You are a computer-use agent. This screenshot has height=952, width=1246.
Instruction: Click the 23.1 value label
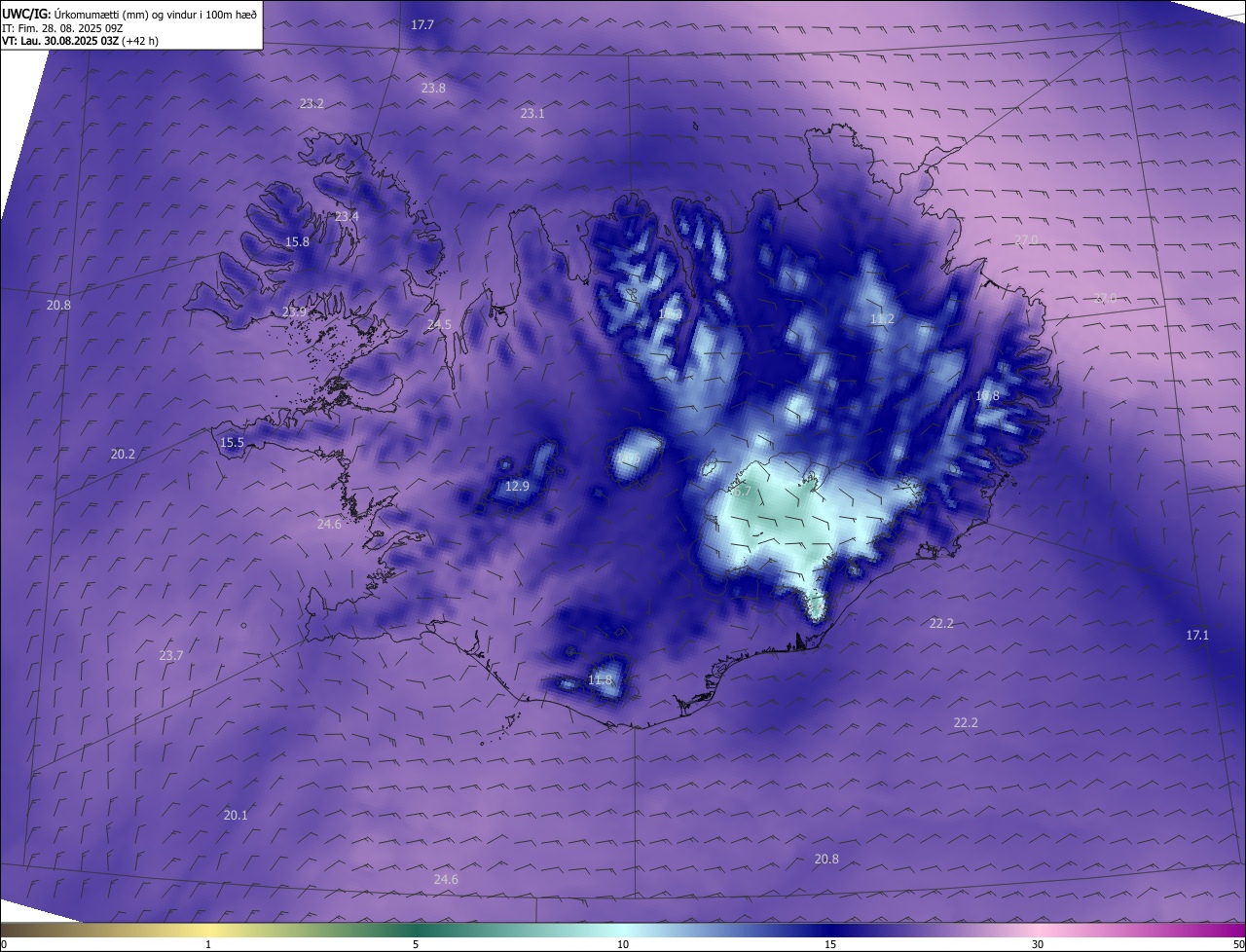point(532,114)
